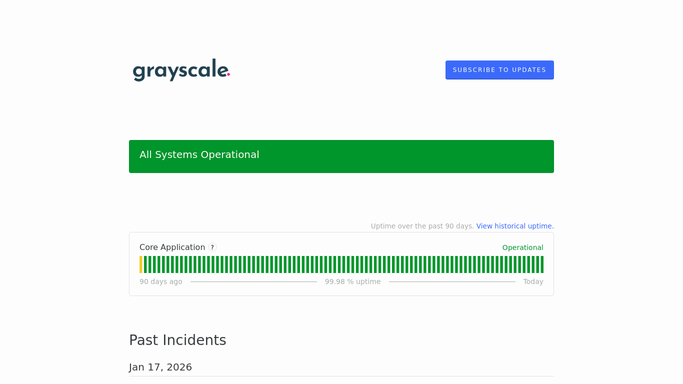This screenshot has height=384, width=683.
Task: Select the third uptime bar from the right
Action: 533,264
